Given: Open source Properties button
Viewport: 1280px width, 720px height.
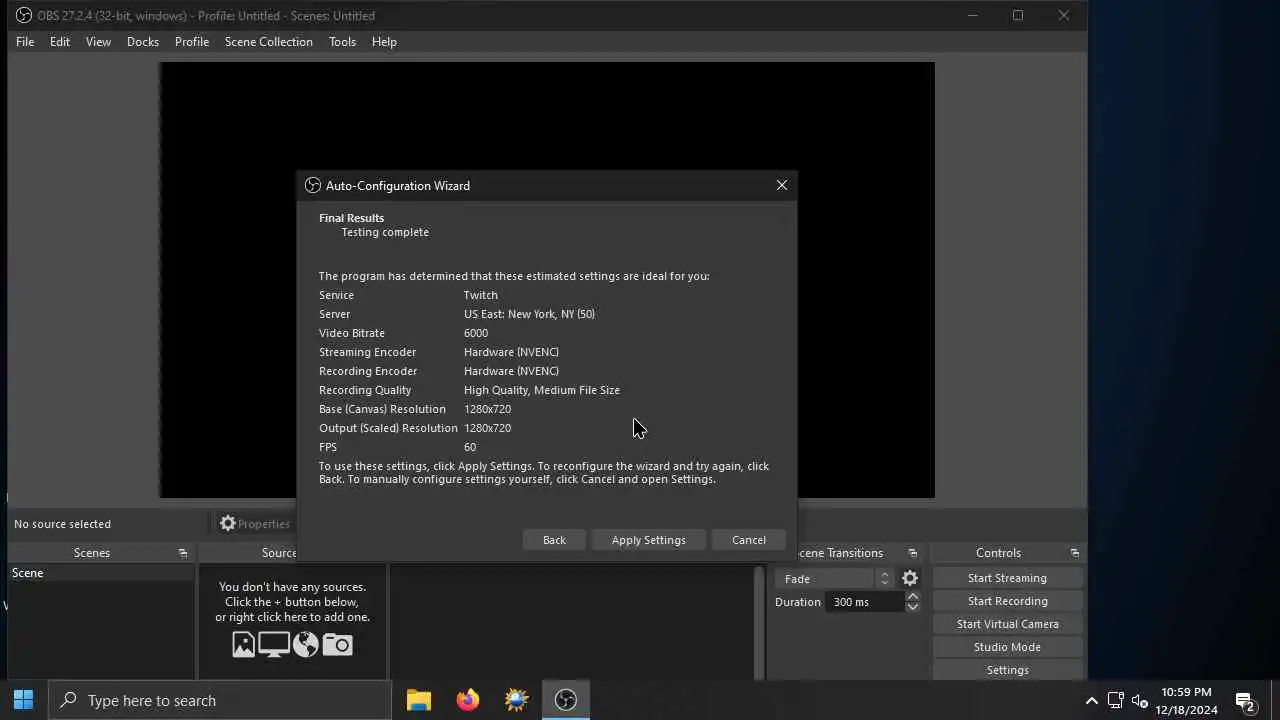Looking at the screenshot, I should click(255, 524).
